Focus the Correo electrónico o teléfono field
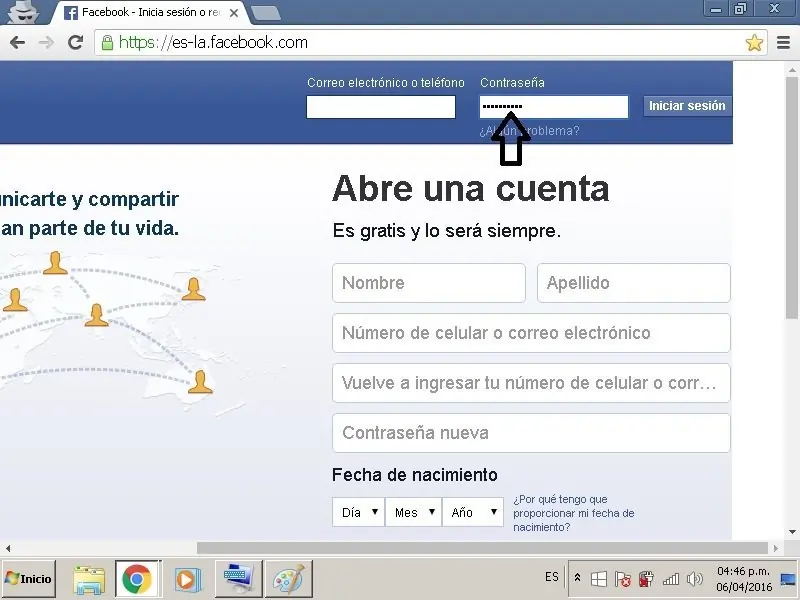 coord(381,107)
